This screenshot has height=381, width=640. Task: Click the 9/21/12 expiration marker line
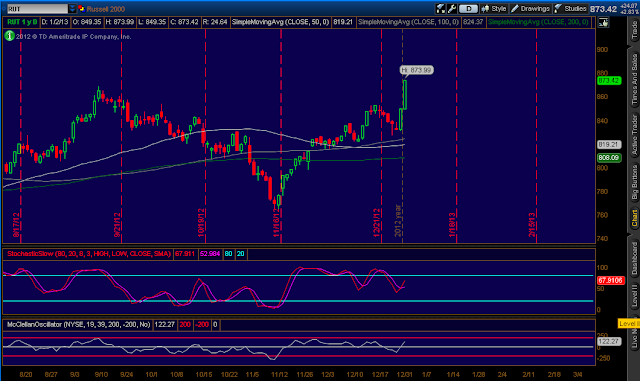point(122,135)
